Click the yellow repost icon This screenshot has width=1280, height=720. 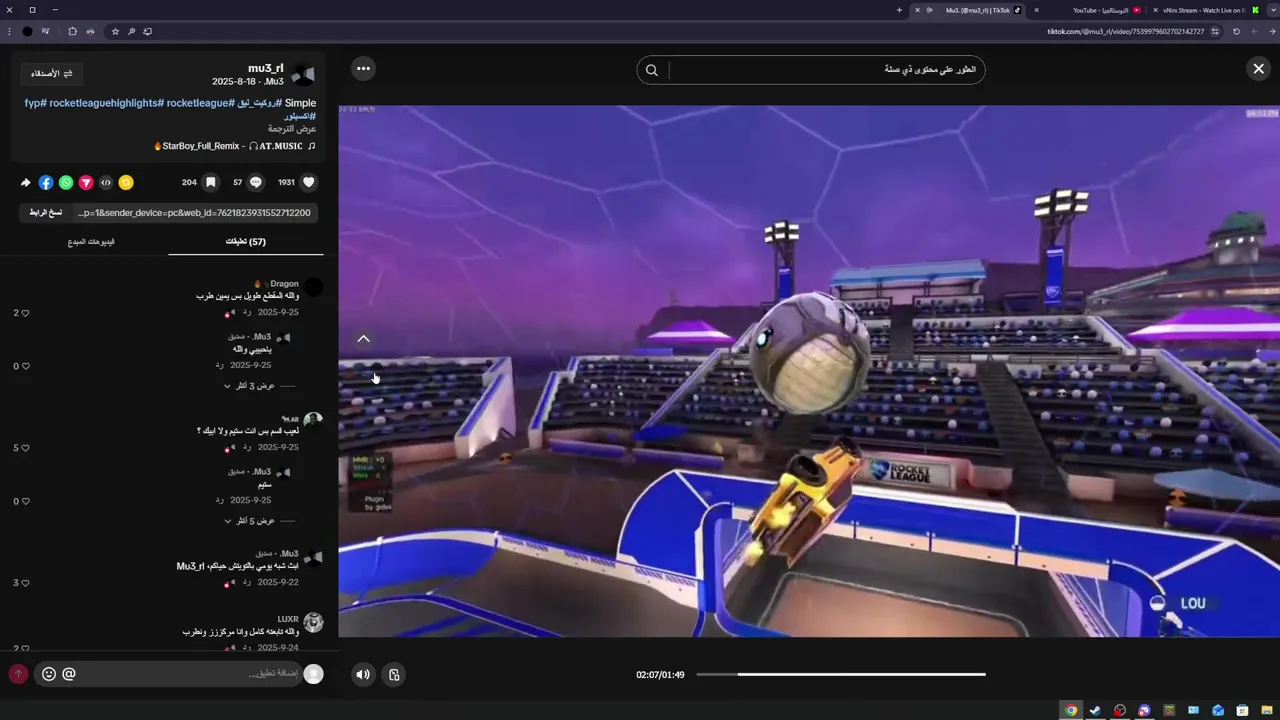(x=126, y=182)
